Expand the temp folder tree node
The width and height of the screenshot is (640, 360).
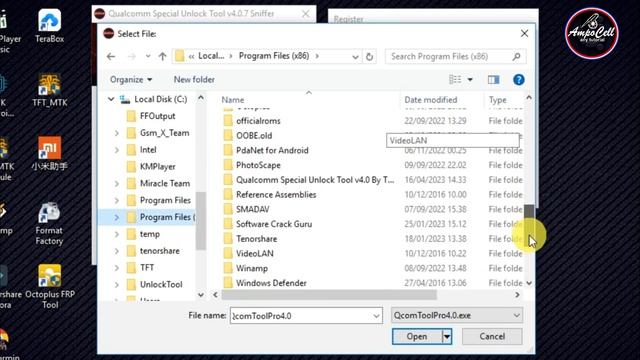tap(116, 234)
